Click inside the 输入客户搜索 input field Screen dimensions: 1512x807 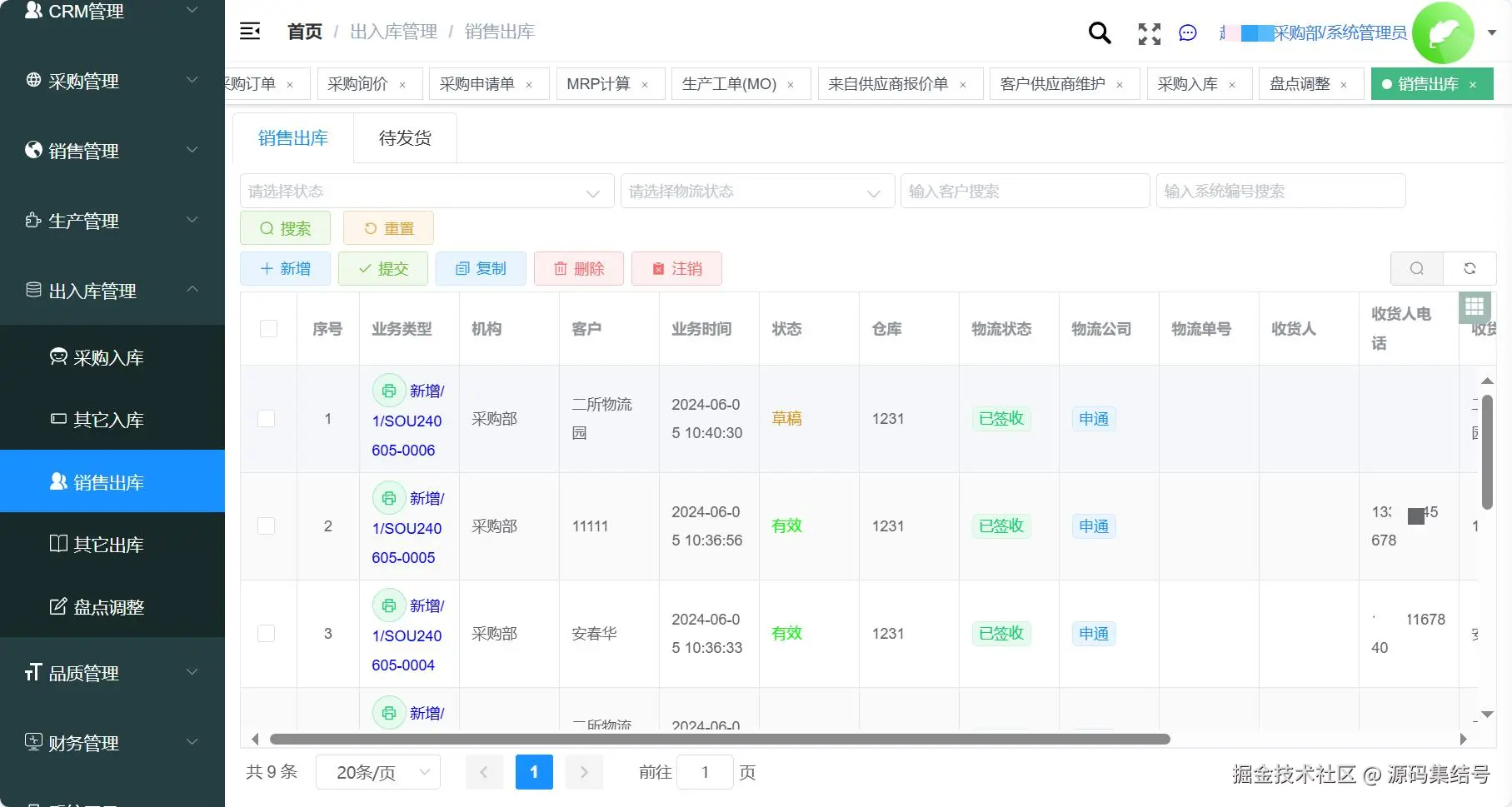1025,191
